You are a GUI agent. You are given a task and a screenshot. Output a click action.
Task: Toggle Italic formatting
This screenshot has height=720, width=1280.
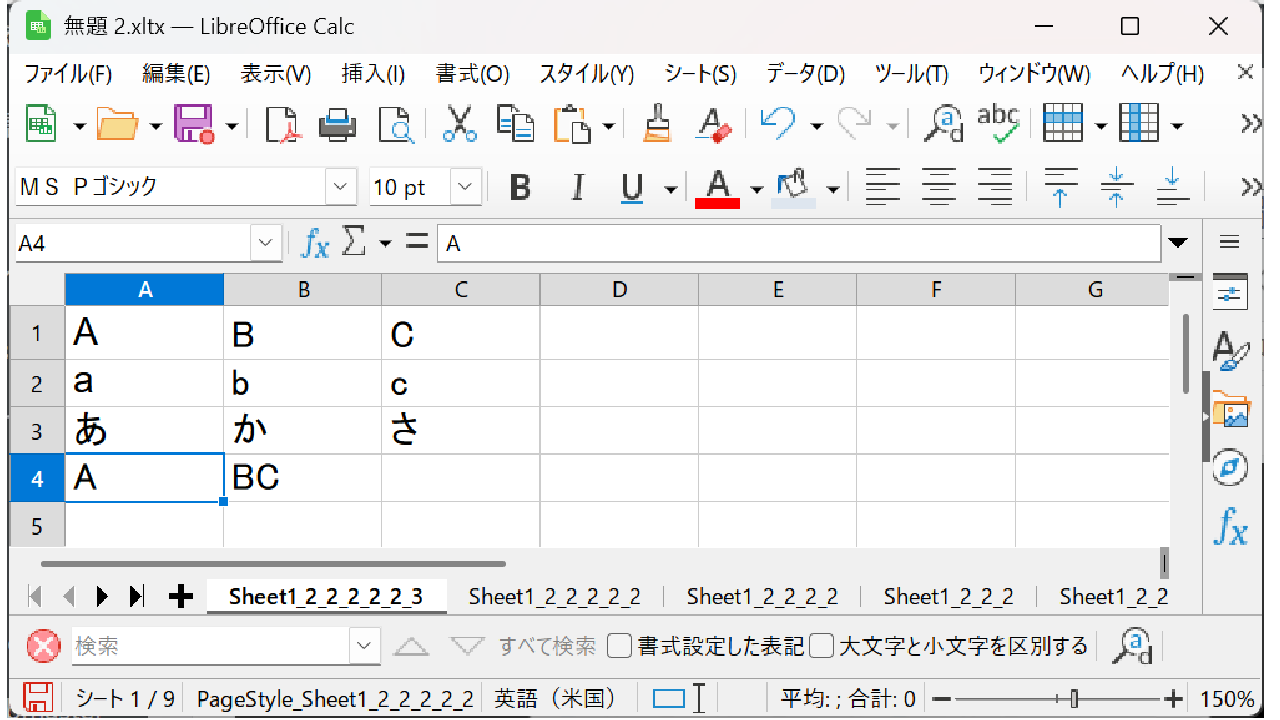pos(577,187)
